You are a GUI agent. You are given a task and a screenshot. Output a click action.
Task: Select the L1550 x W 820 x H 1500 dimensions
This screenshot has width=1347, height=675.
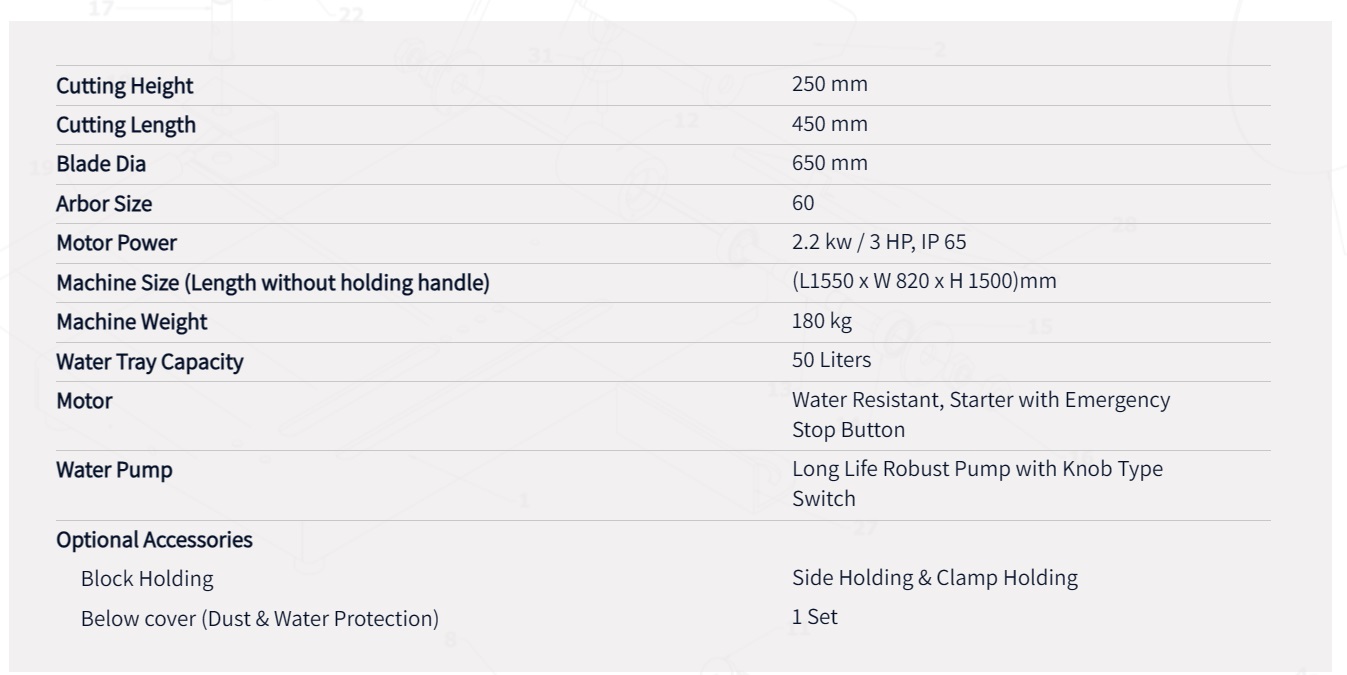pos(924,281)
